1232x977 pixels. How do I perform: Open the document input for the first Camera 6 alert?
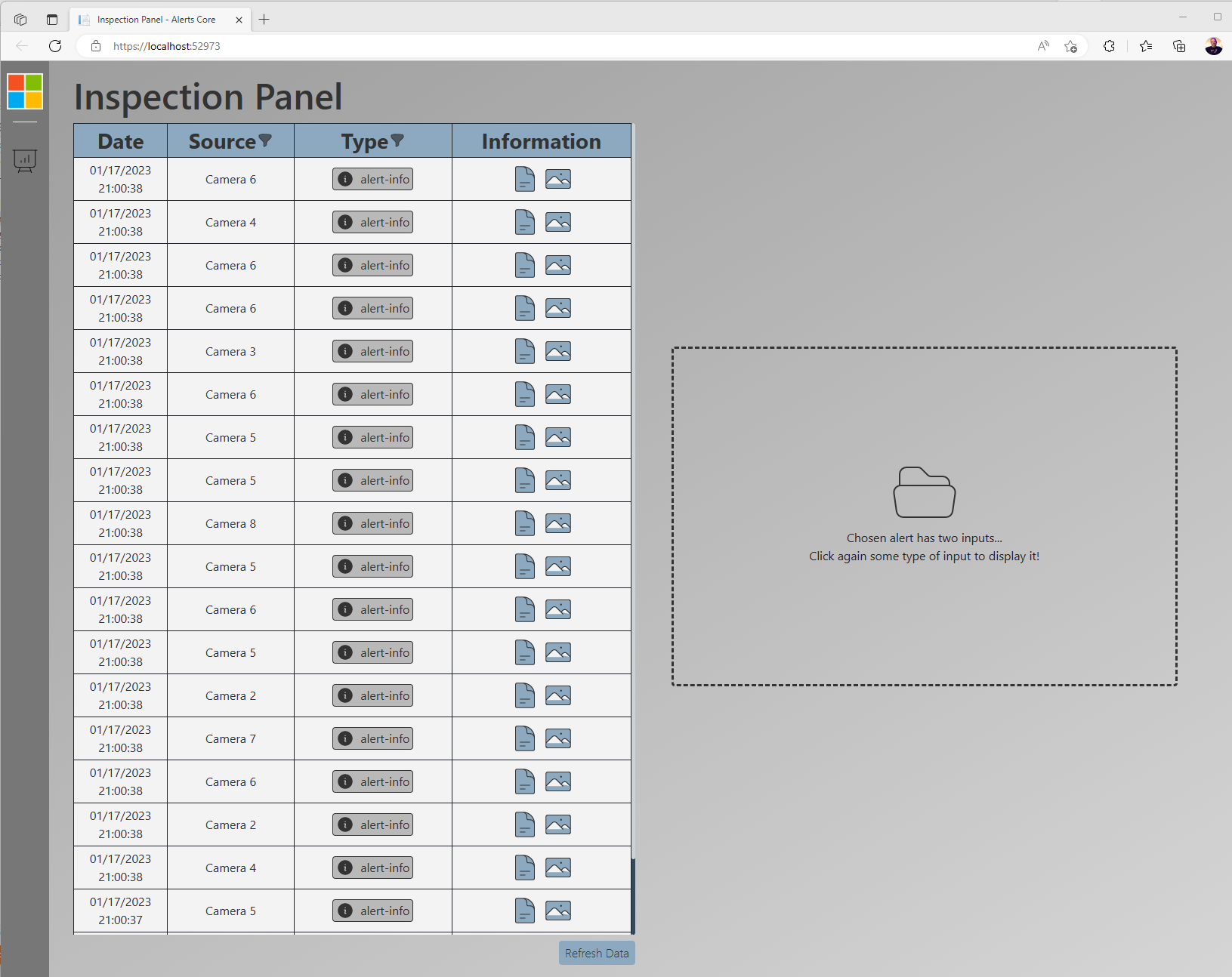(x=525, y=179)
